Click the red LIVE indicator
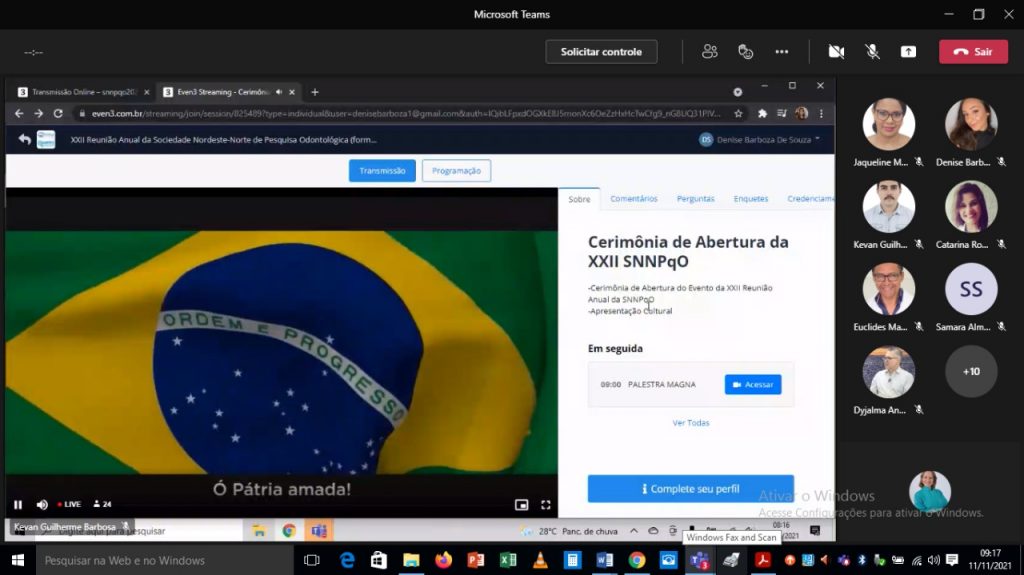 [x=69, y=504]
